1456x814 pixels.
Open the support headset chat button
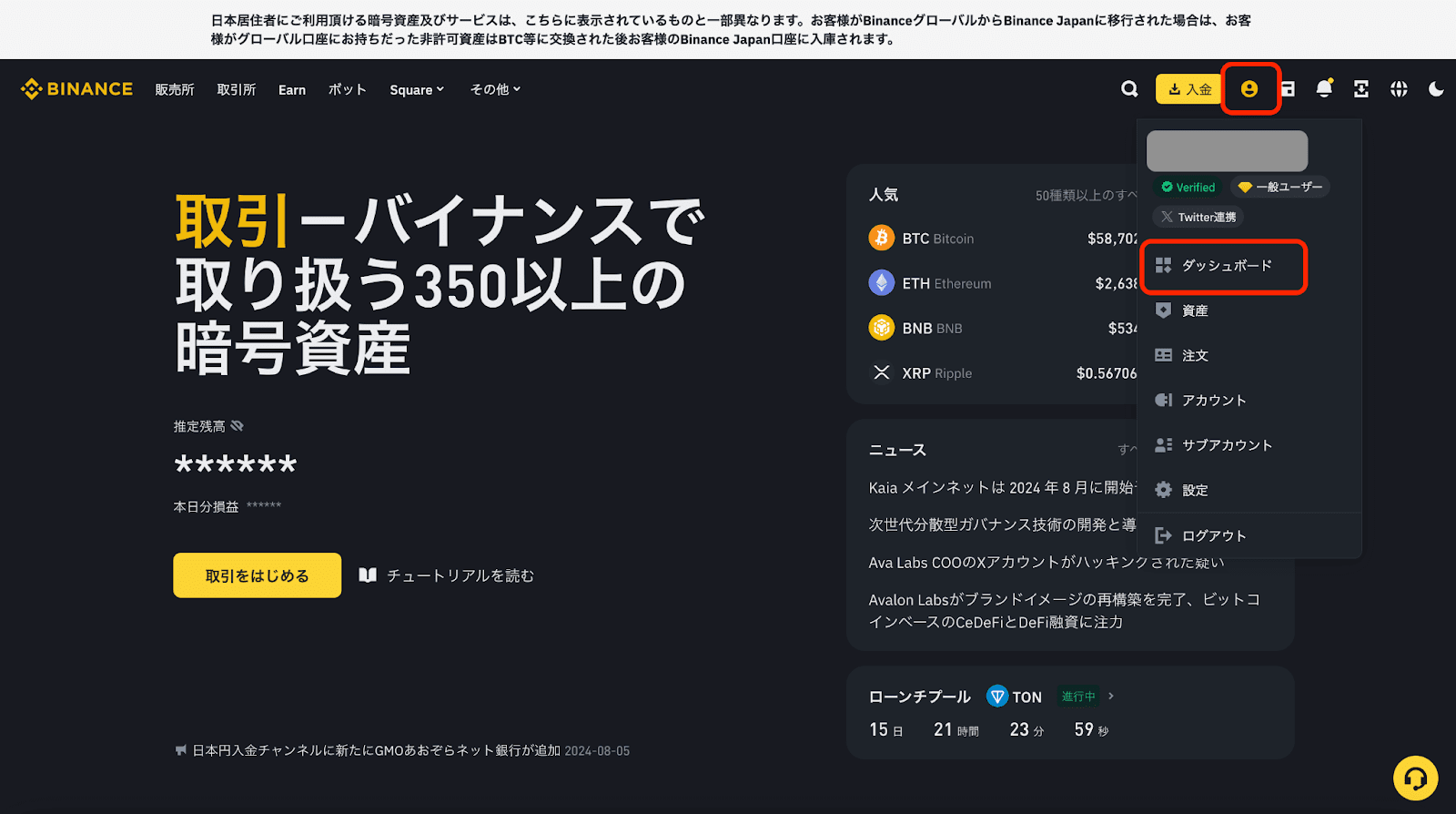coord(1415,778)
